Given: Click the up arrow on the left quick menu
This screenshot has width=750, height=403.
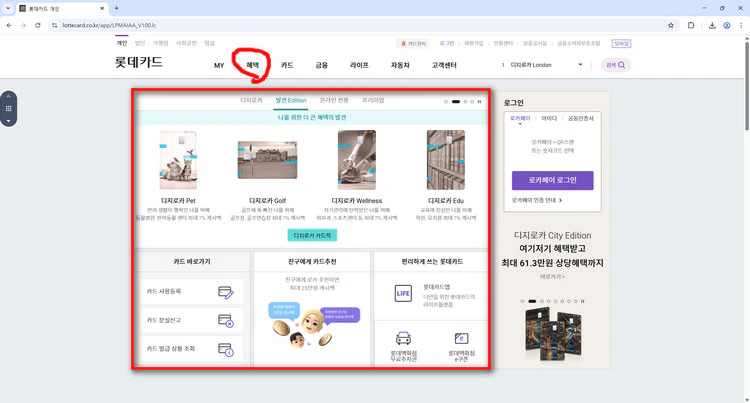Looking at the screenshot, I should tap(8, 96).
